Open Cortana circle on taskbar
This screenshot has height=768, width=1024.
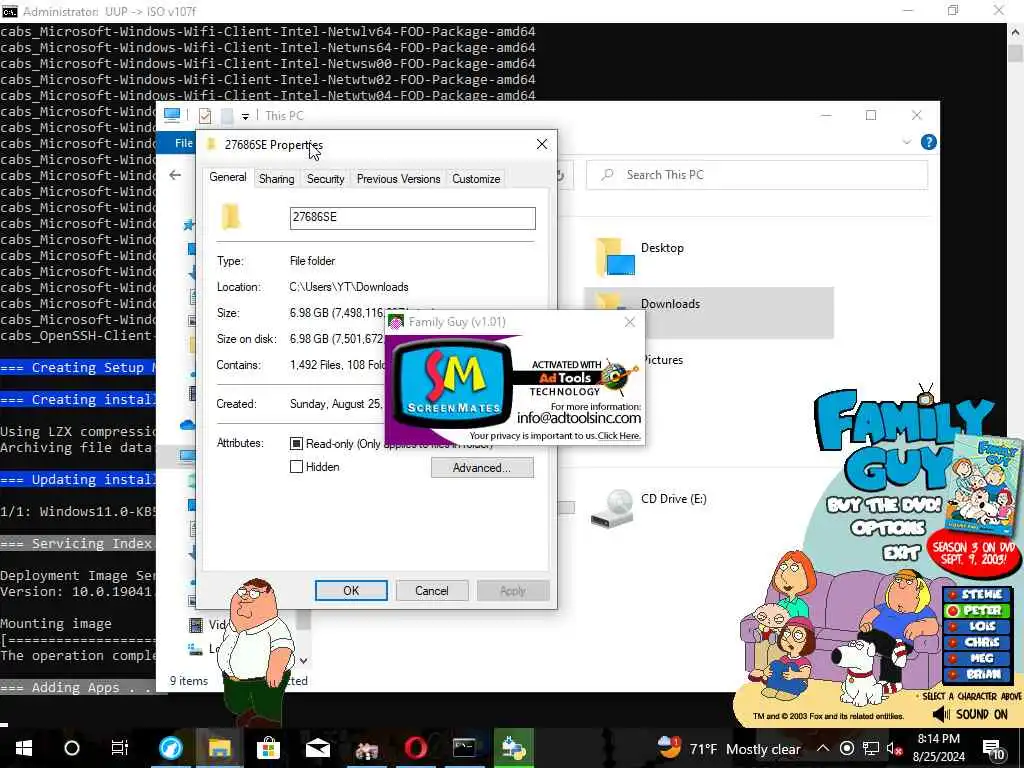(72, 748)
